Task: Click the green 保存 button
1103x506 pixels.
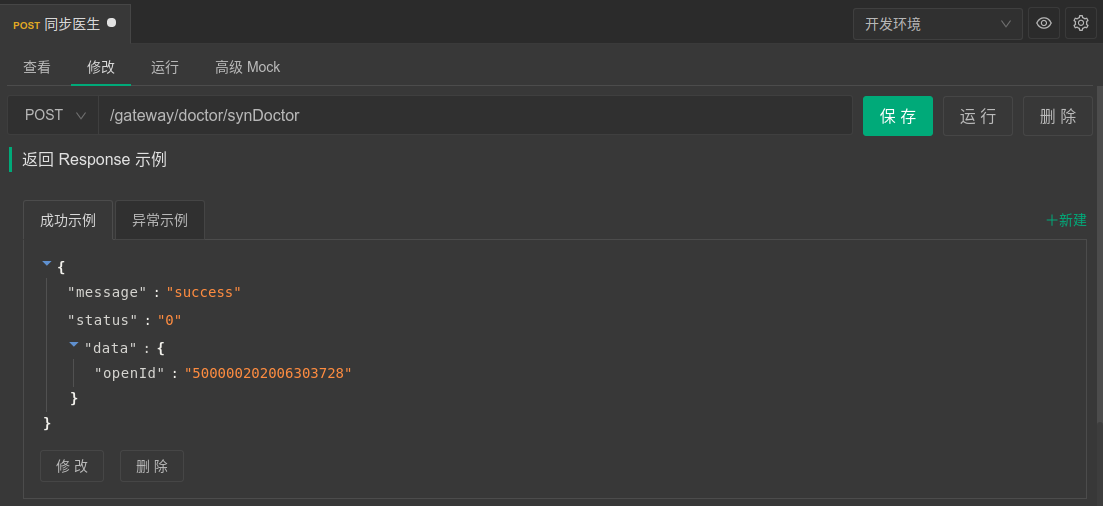Action: [898, 116]
